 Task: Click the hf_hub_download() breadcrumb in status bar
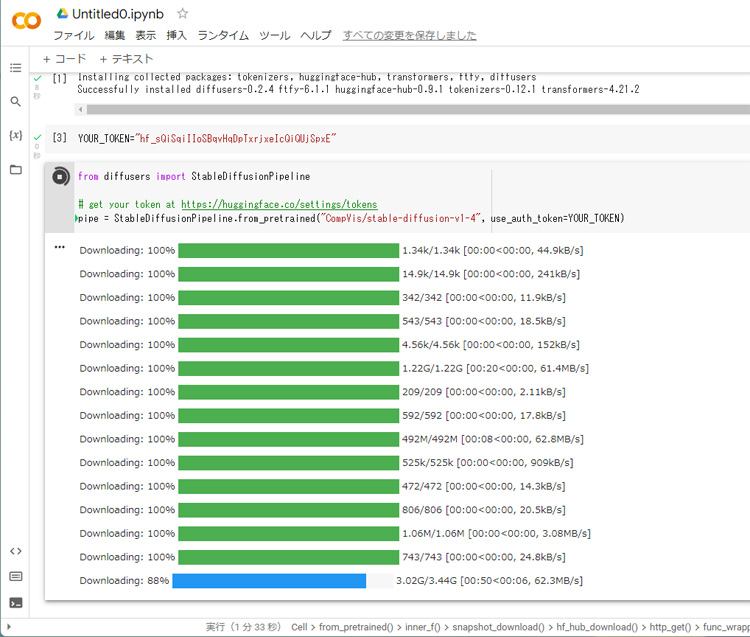click(x=597, y=627)
